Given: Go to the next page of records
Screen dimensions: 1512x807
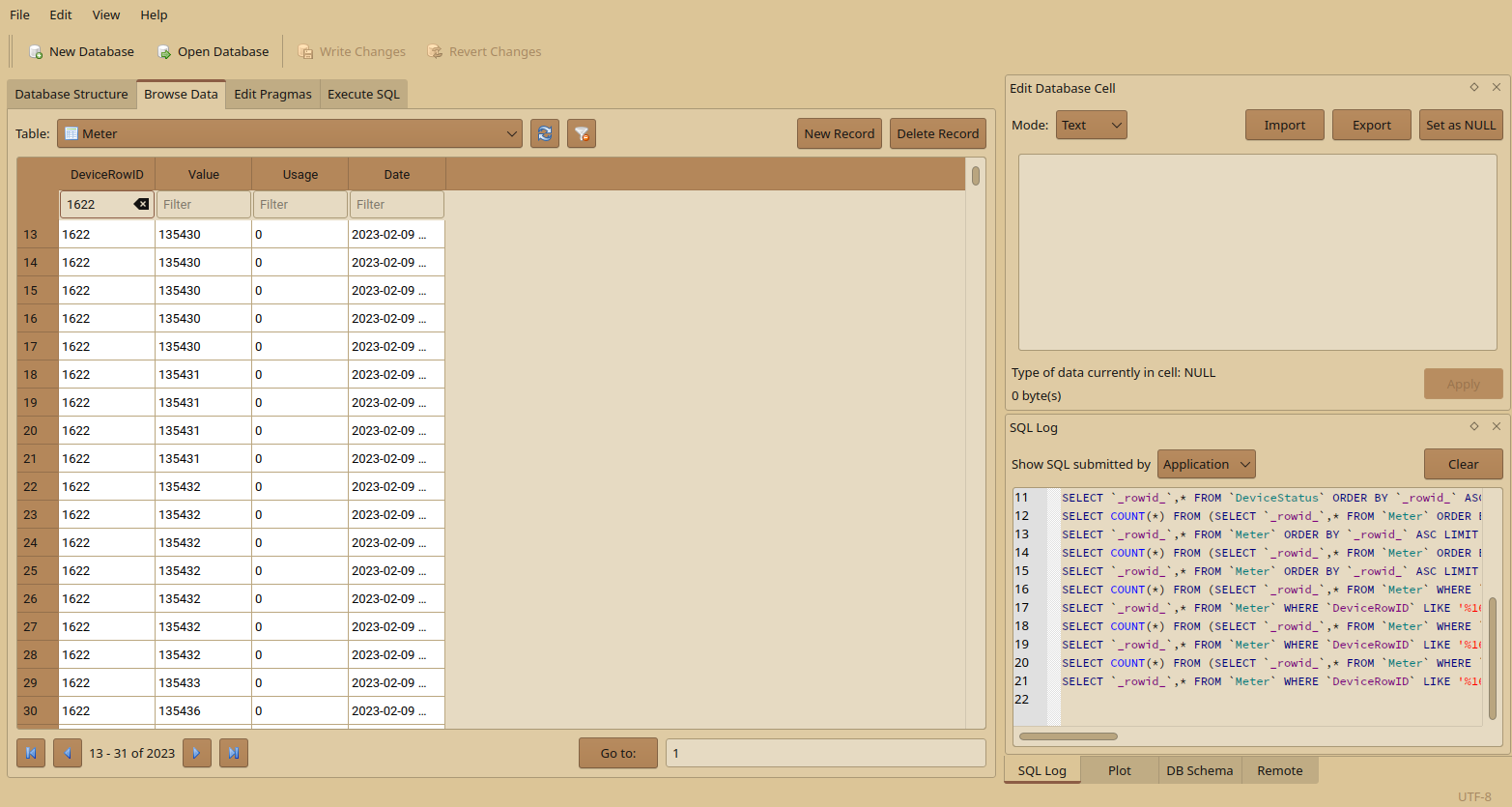Looking at the screenshot, I should pyautogui.click(x=196, y=753).
